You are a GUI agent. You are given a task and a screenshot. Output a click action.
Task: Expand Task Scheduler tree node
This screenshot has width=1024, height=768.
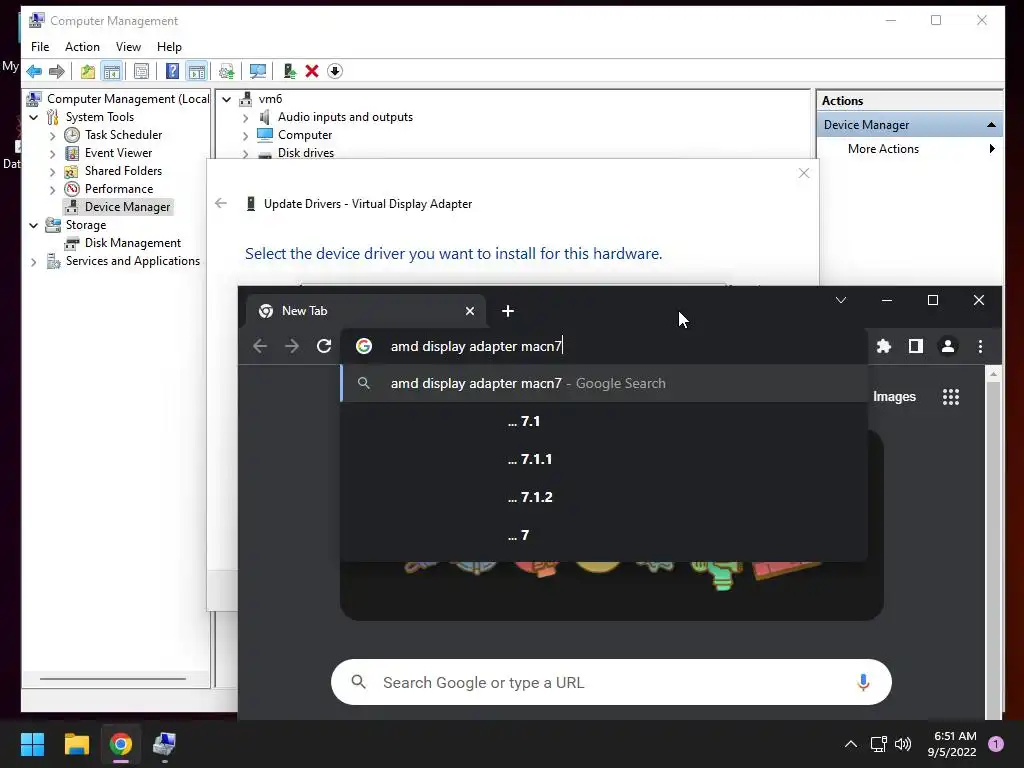coord(52,136)
